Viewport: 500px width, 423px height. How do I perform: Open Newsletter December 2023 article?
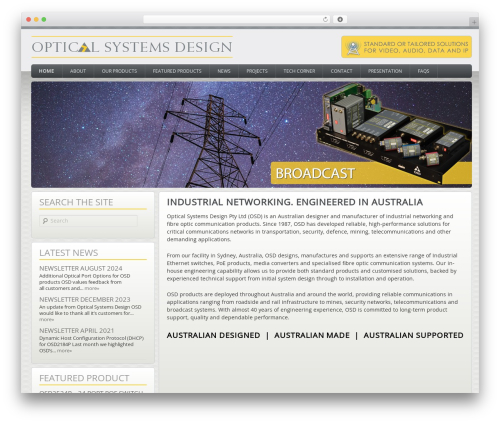(85, 299)
